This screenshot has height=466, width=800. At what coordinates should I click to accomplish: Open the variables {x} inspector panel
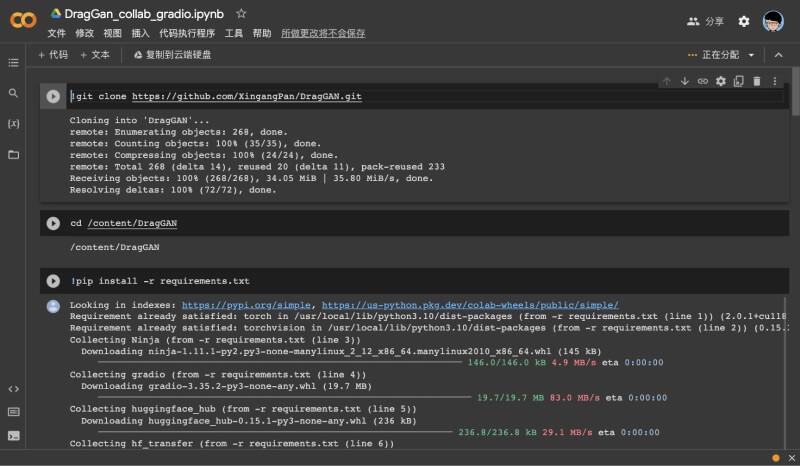tap(13, 123)
